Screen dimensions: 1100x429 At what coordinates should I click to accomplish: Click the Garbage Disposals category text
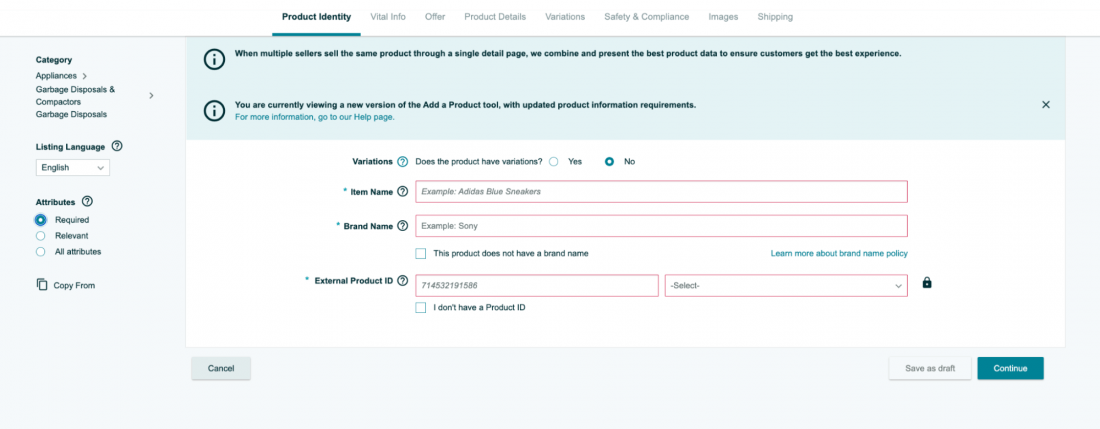(72, 114)
